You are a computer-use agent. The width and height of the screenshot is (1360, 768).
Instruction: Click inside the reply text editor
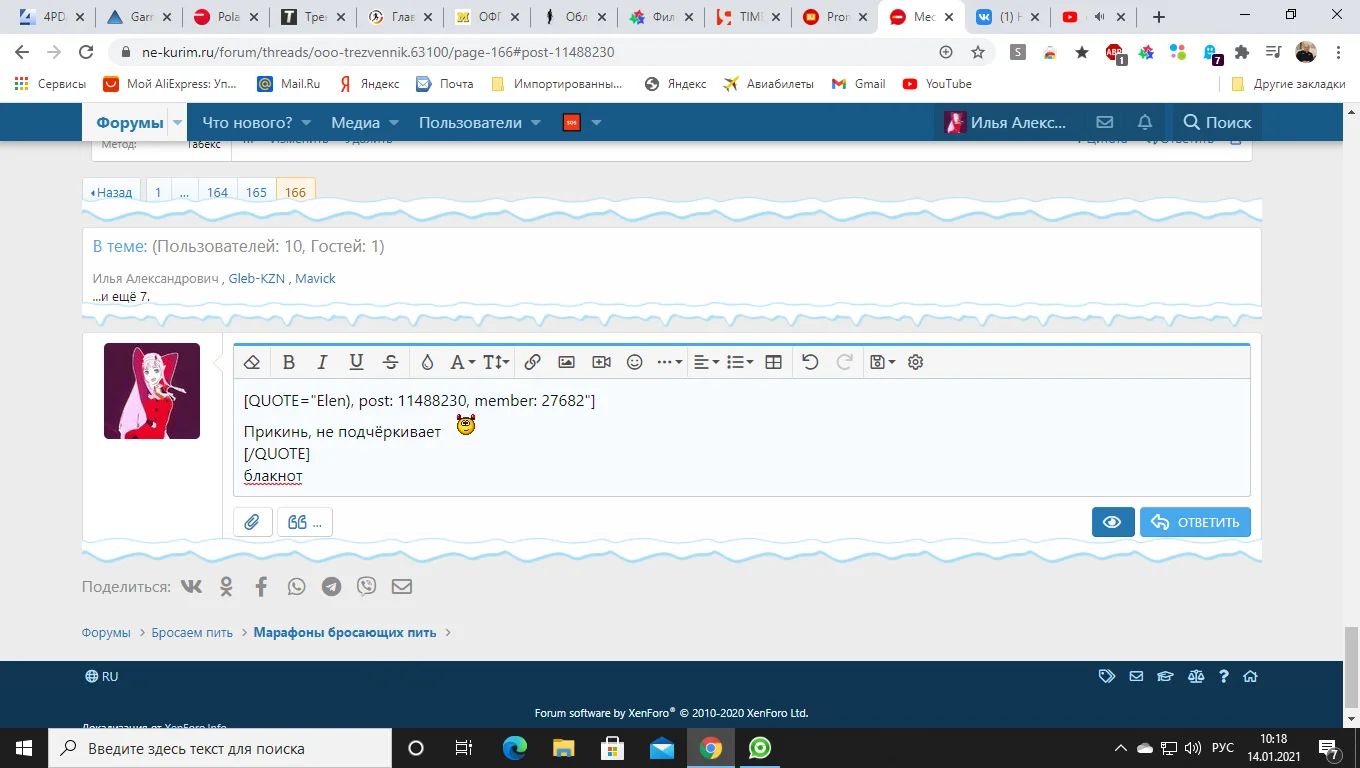click(742, 437)
